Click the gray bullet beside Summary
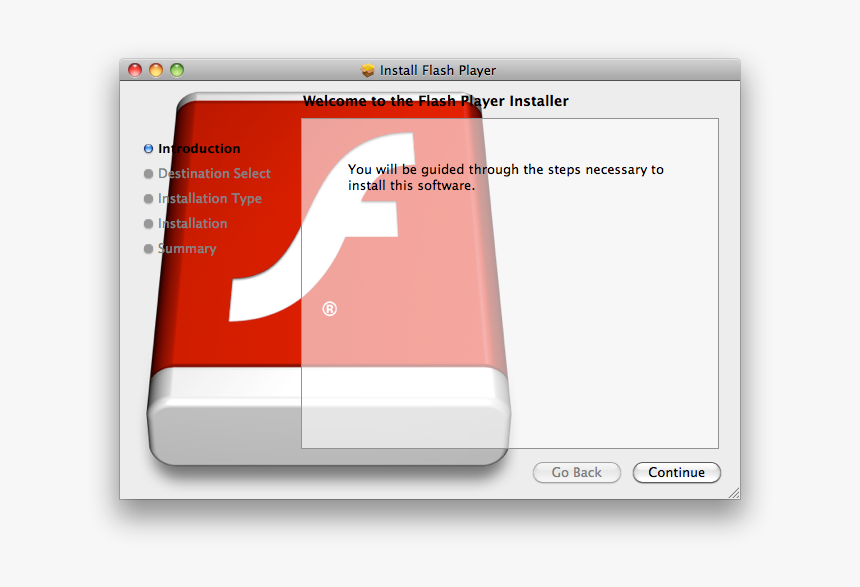Viewport: 860px width, 587px height. pos(148,248)
